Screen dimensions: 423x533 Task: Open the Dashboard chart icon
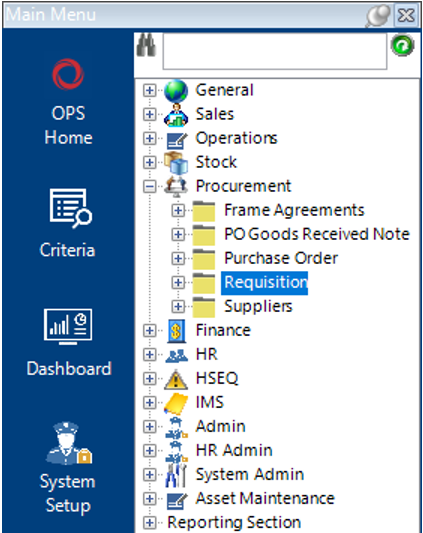[x=68, y=326]
